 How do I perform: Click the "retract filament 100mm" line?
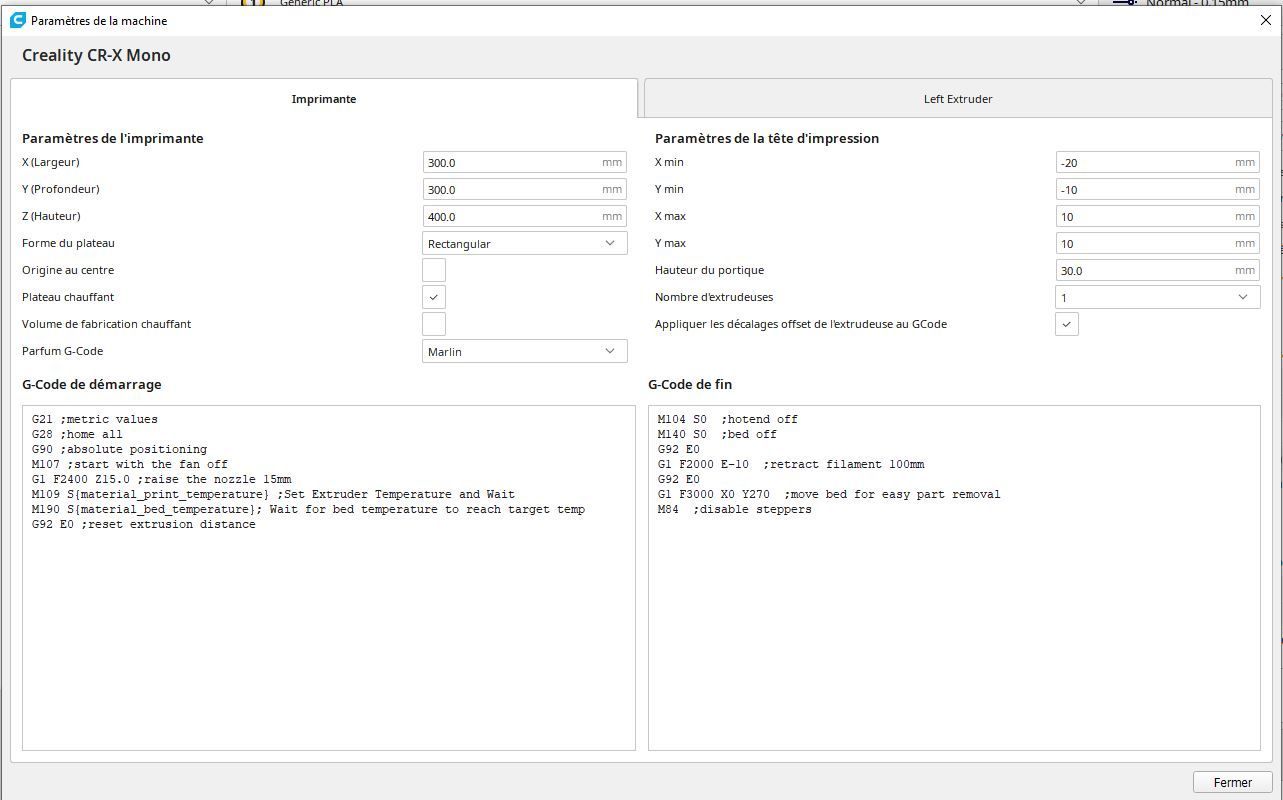[x=791, y=464]
